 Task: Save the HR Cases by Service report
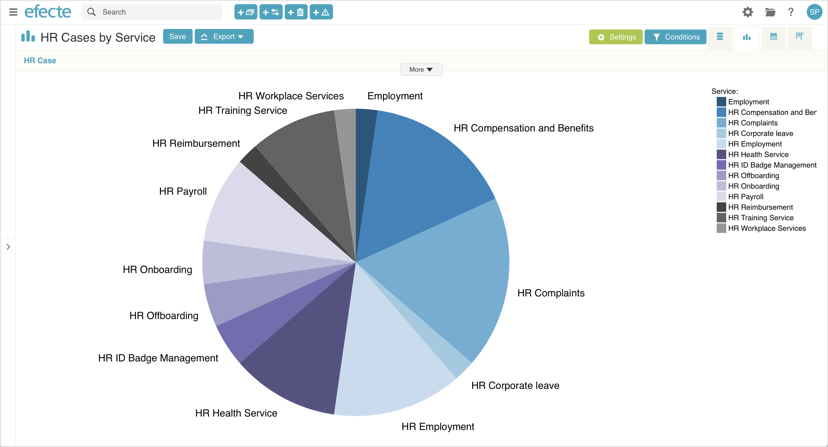177,36
